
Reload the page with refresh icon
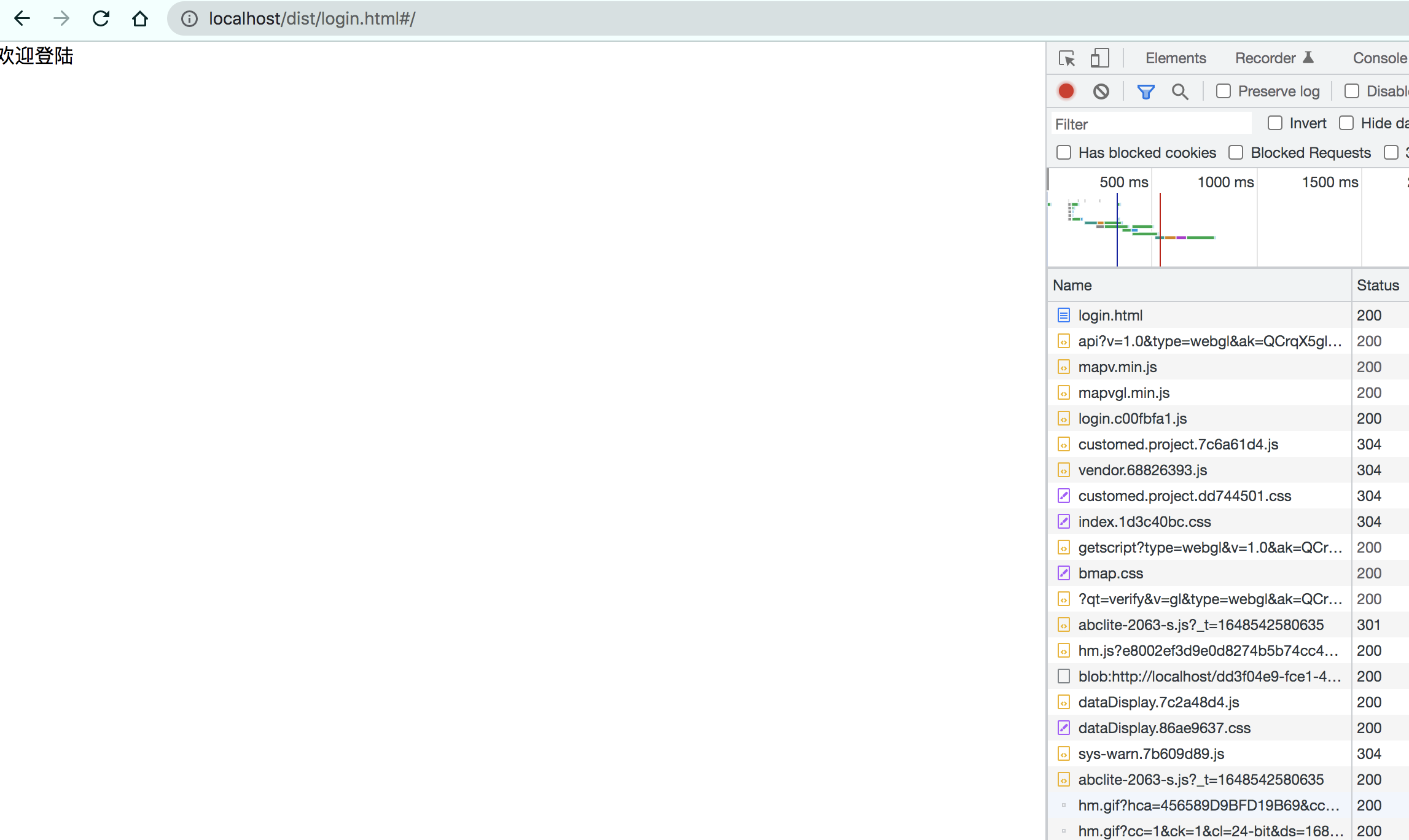[x=101, y=18]
